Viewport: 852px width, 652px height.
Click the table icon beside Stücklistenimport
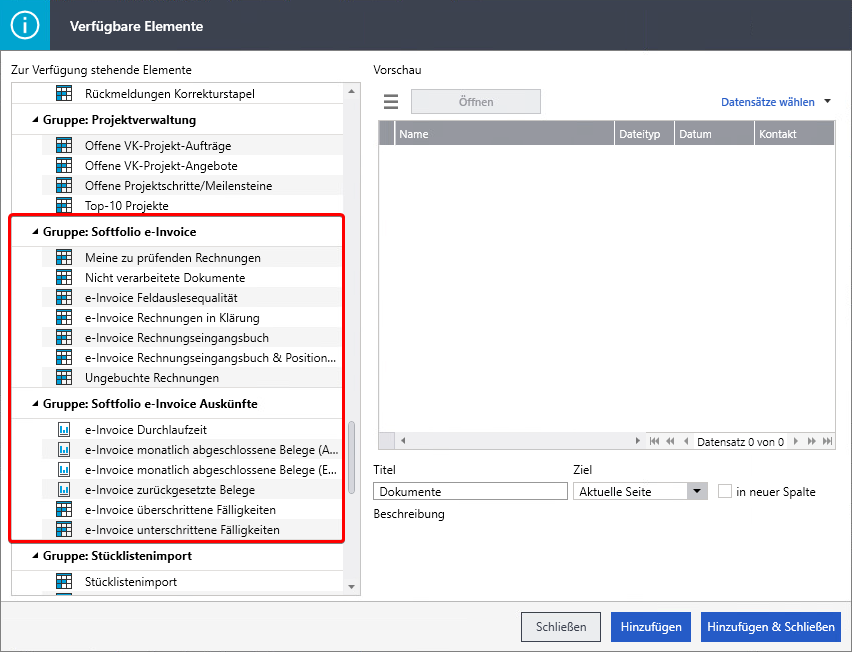point(64,582)
